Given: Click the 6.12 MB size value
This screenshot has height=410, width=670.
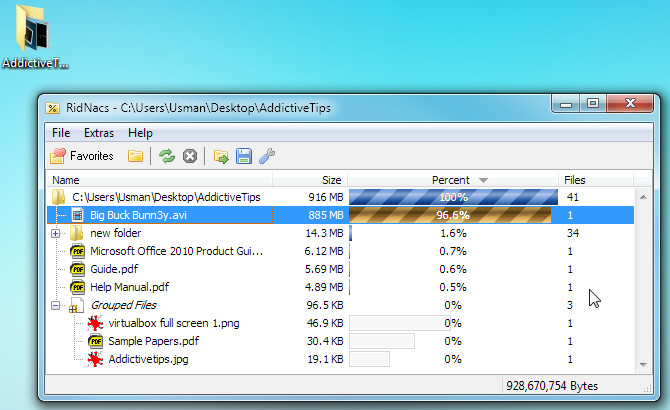Looking at the screenshot, I should [323, 251].
